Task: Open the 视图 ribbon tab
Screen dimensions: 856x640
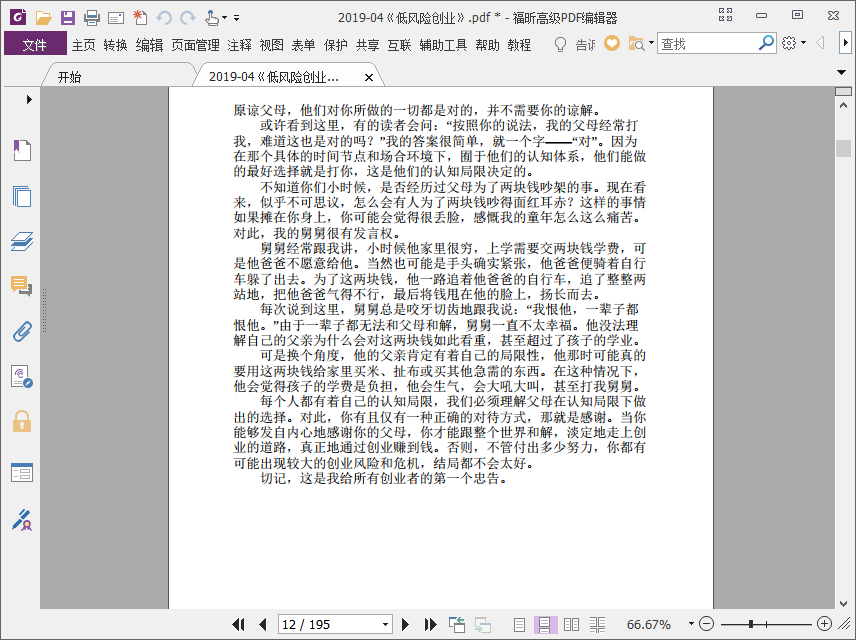Action: pyautogui.click(x=271, y=45)
